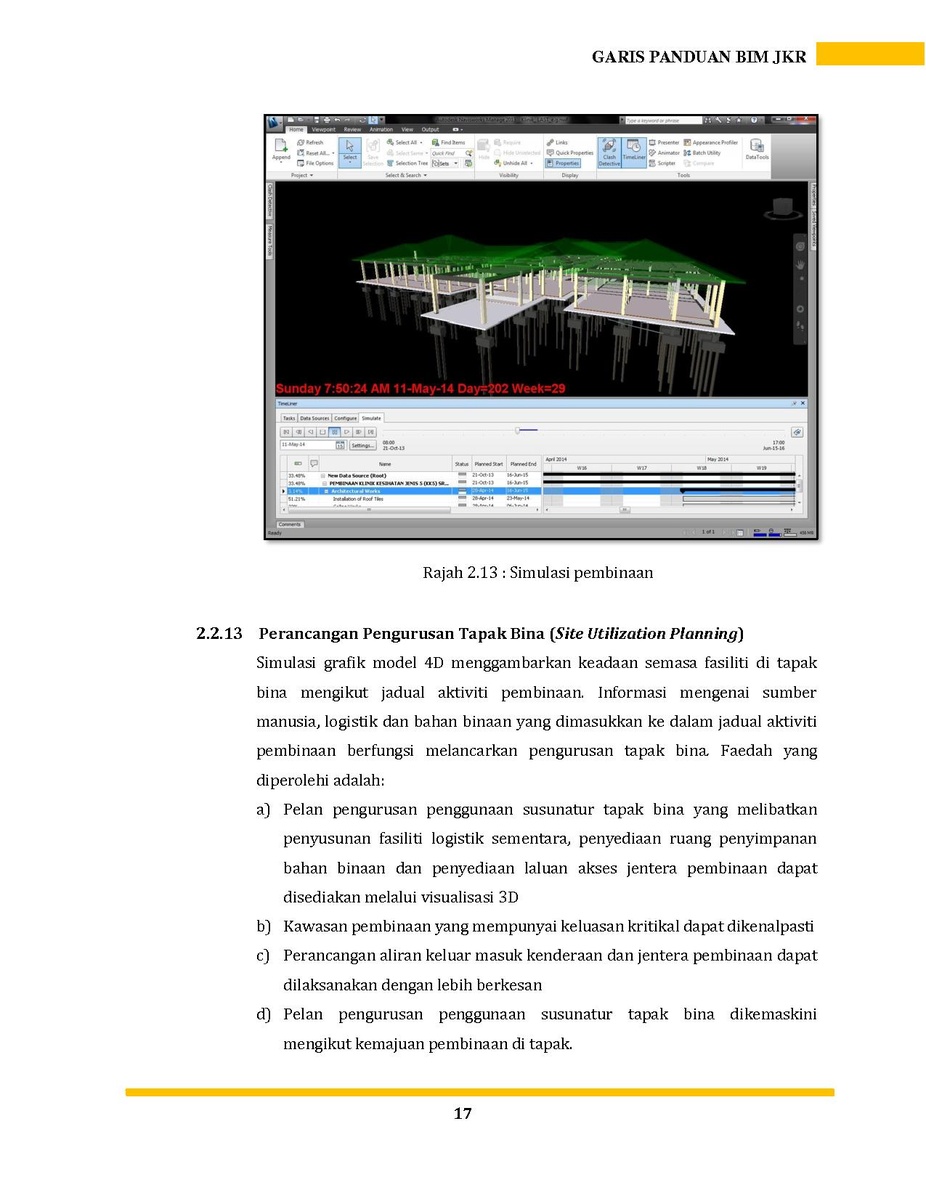Toggle the Clash Detective button
Image resolution: width=926 pixels, height=1198 pixels.
[x=609, y=153]
